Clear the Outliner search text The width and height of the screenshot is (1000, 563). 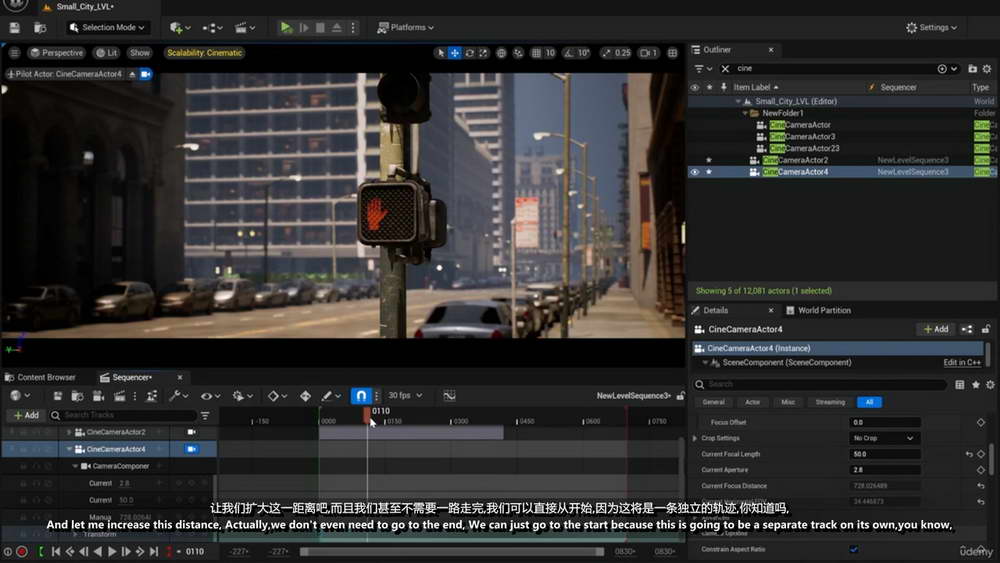coord(725,68)
